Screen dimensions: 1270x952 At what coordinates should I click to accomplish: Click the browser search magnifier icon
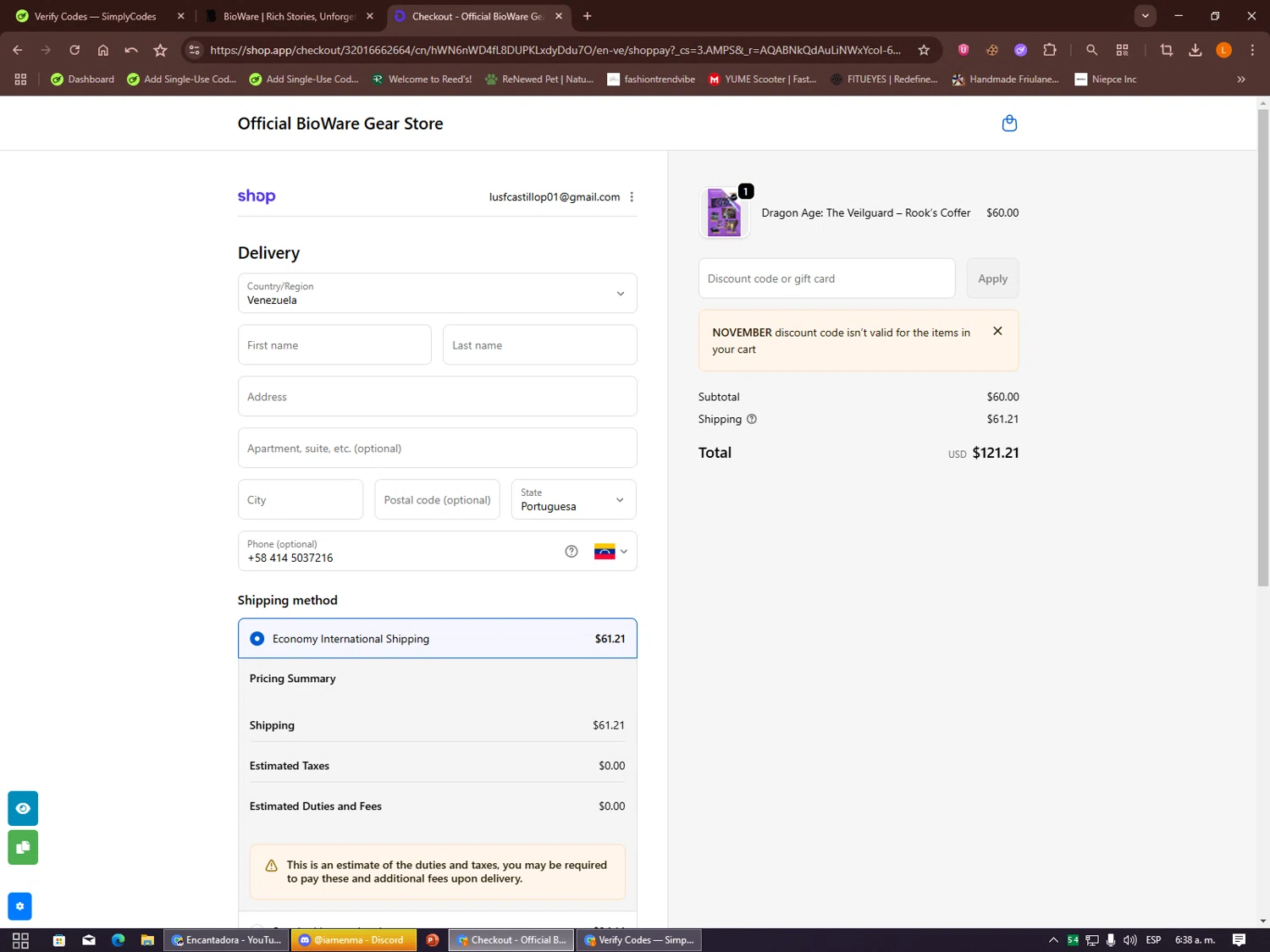coord(1091,50)
